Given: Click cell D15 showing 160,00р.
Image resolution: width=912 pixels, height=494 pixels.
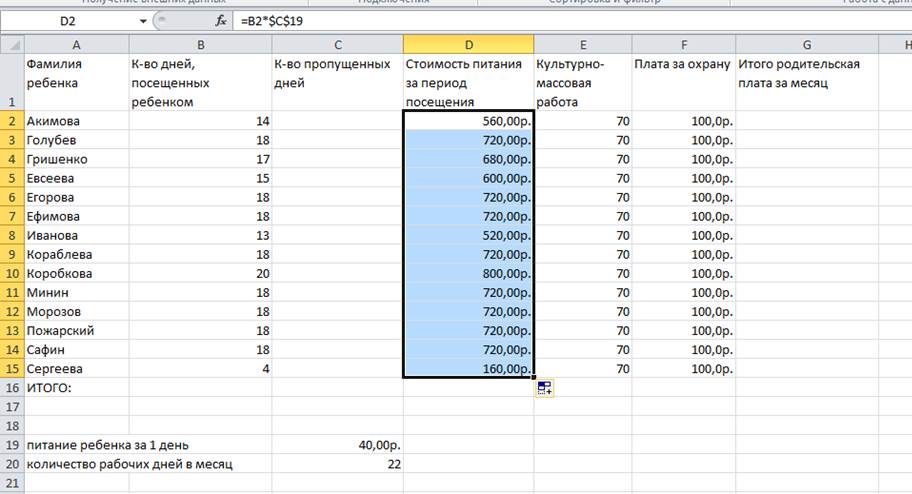Looking at the screenshot, I should pos(468,369).
